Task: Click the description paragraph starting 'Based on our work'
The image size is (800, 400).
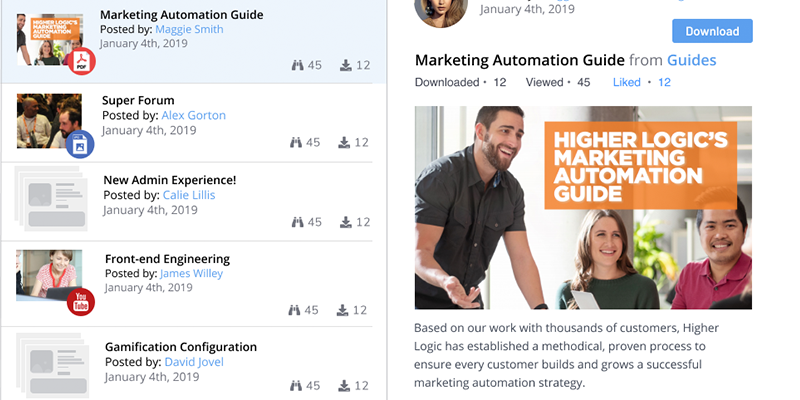Action: tap(567, 355)
